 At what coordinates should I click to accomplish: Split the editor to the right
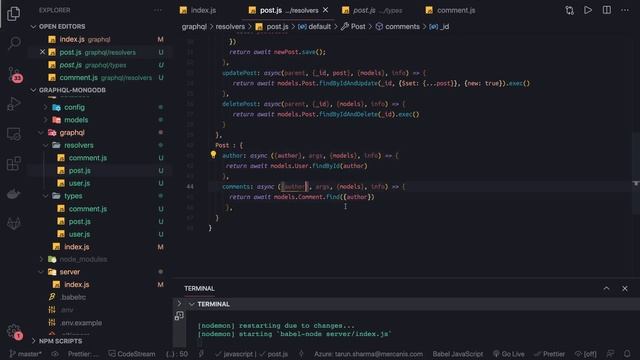(x=607, y=10)
